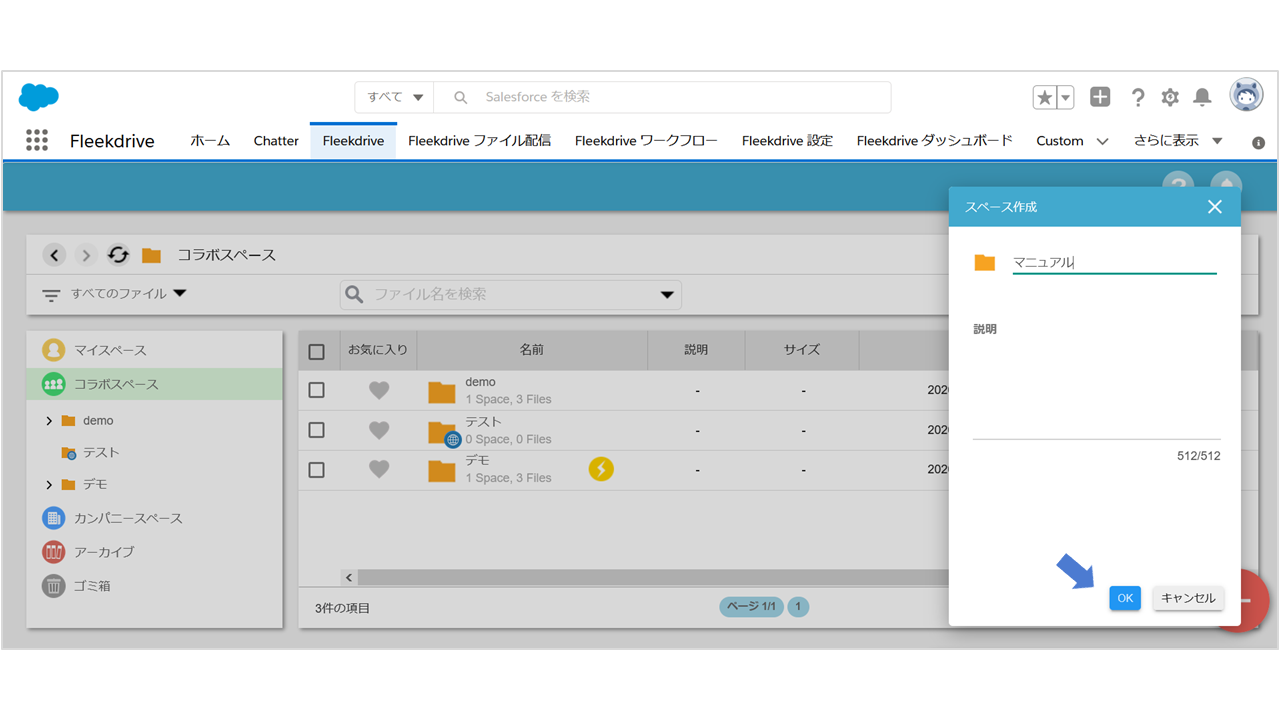Click the ページ 1/1 pager pill
Image resolution: width=1280 pixels, height=720 pixels.
point(751,607)
